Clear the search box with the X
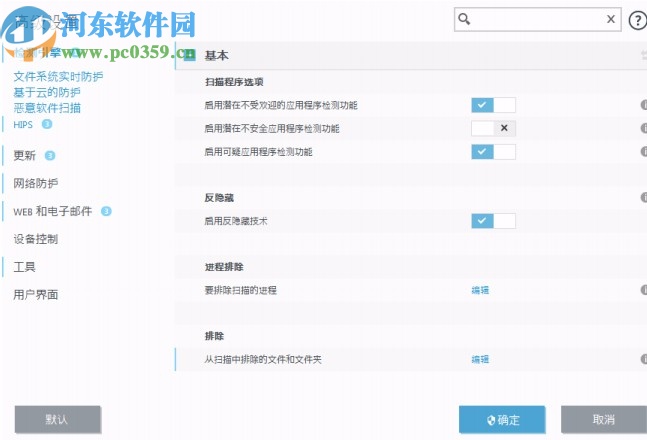The height and width of the screenshot is (440, 647). (611, 19)
